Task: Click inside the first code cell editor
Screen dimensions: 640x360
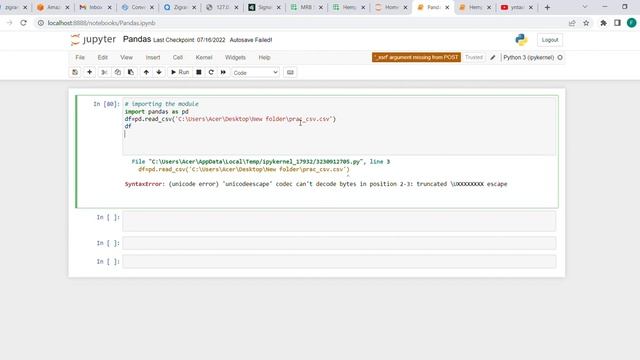Action: click(339, 126)
